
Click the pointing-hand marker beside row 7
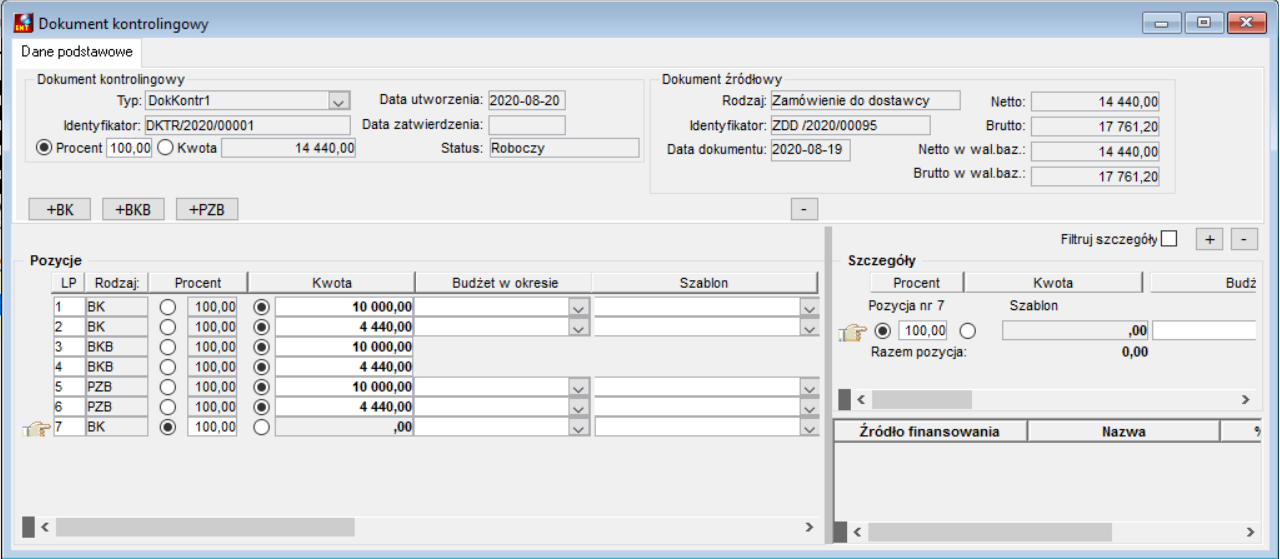click(36, 429)
